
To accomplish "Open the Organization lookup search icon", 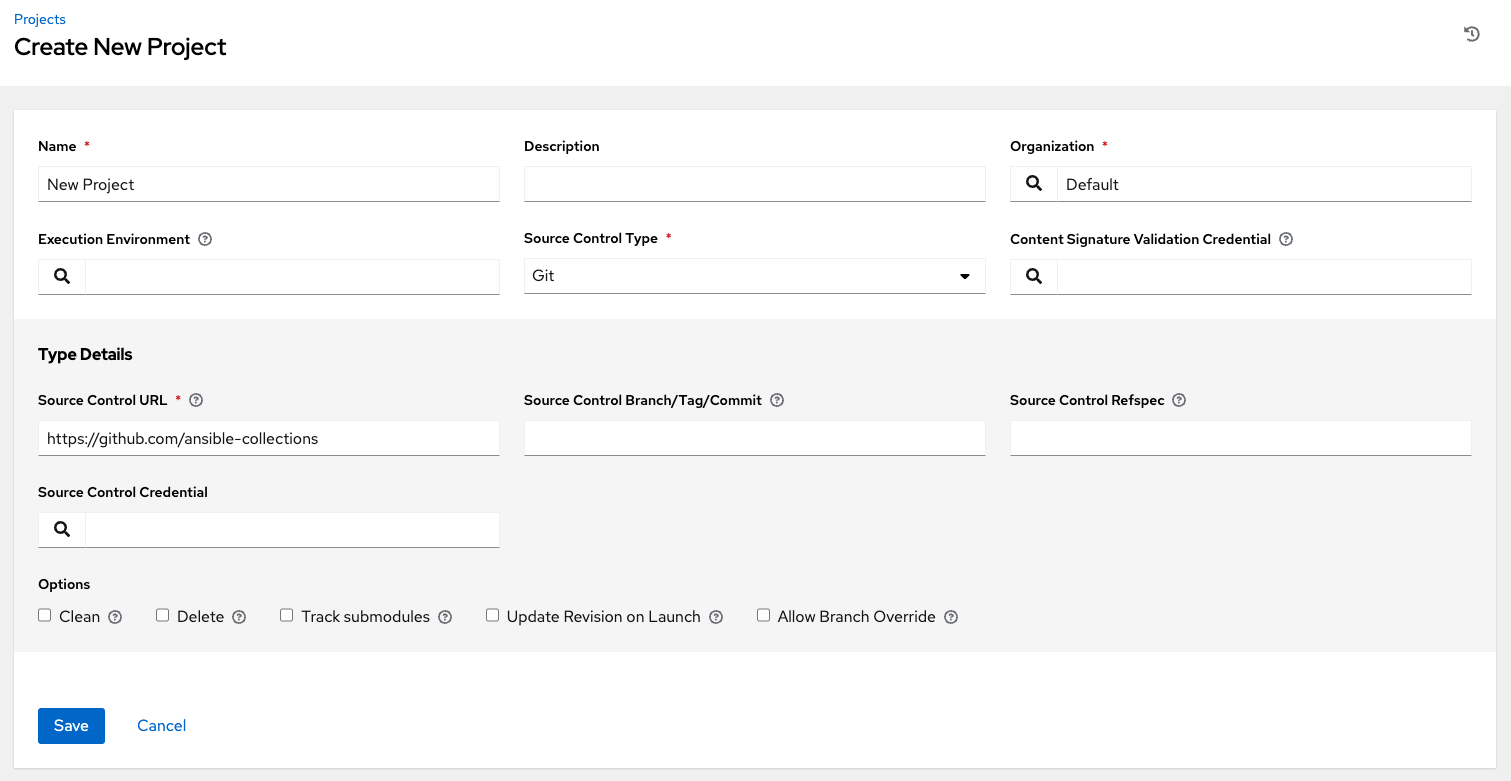I will coord(1033,184).
